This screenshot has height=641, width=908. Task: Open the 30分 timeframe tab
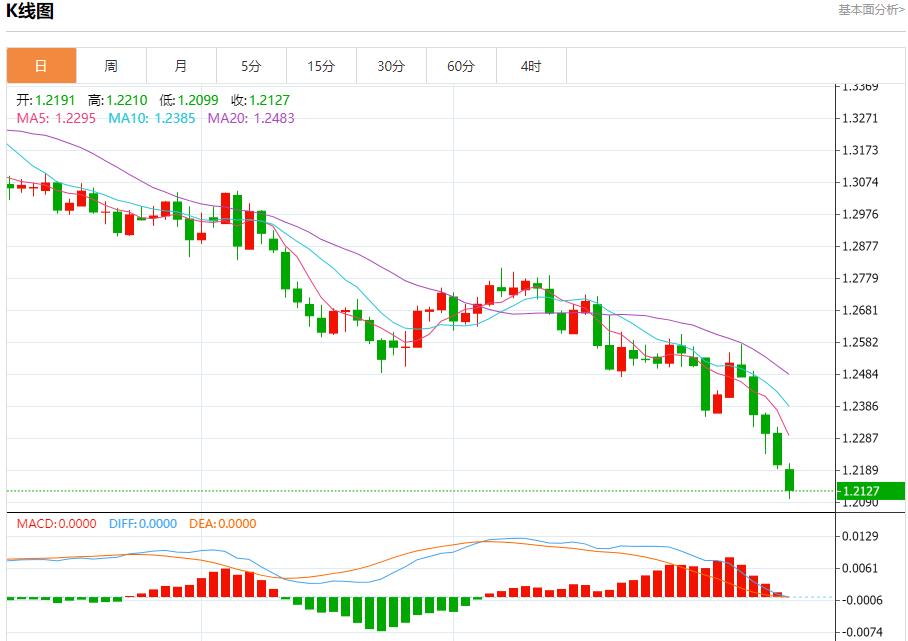(391, 65)
